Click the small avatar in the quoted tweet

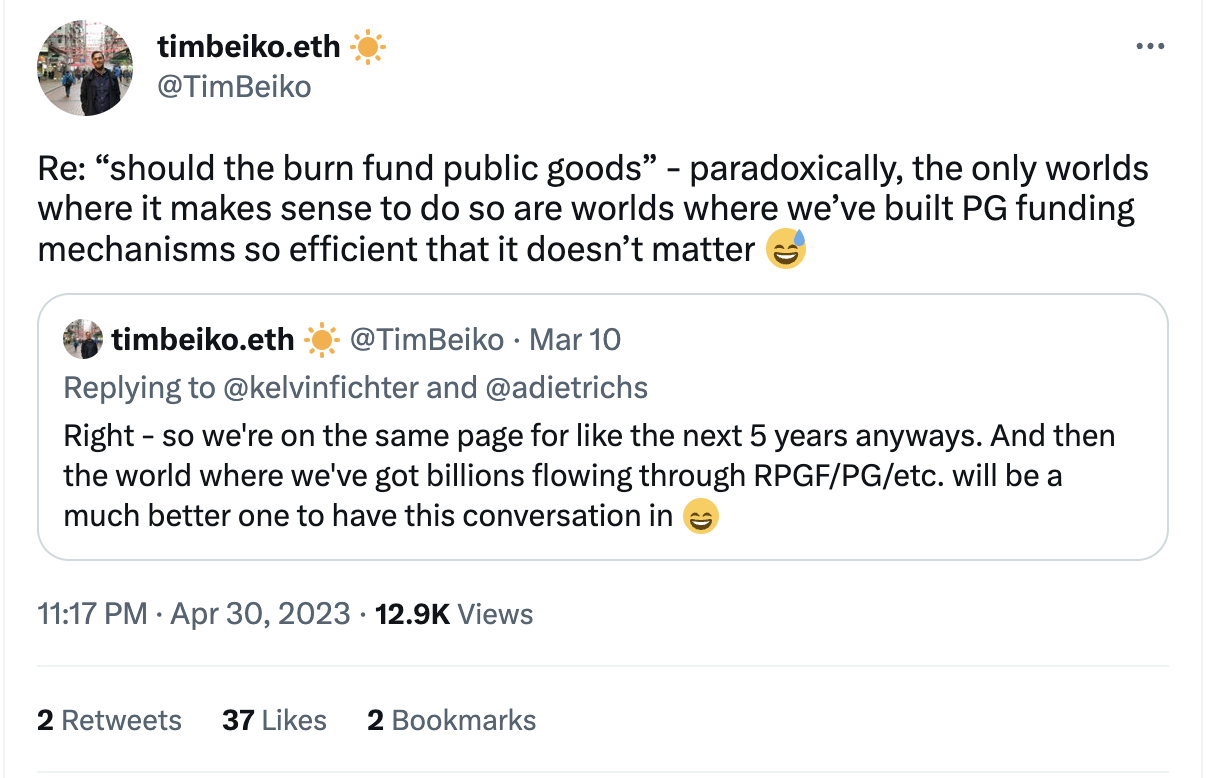click(83, 341)
